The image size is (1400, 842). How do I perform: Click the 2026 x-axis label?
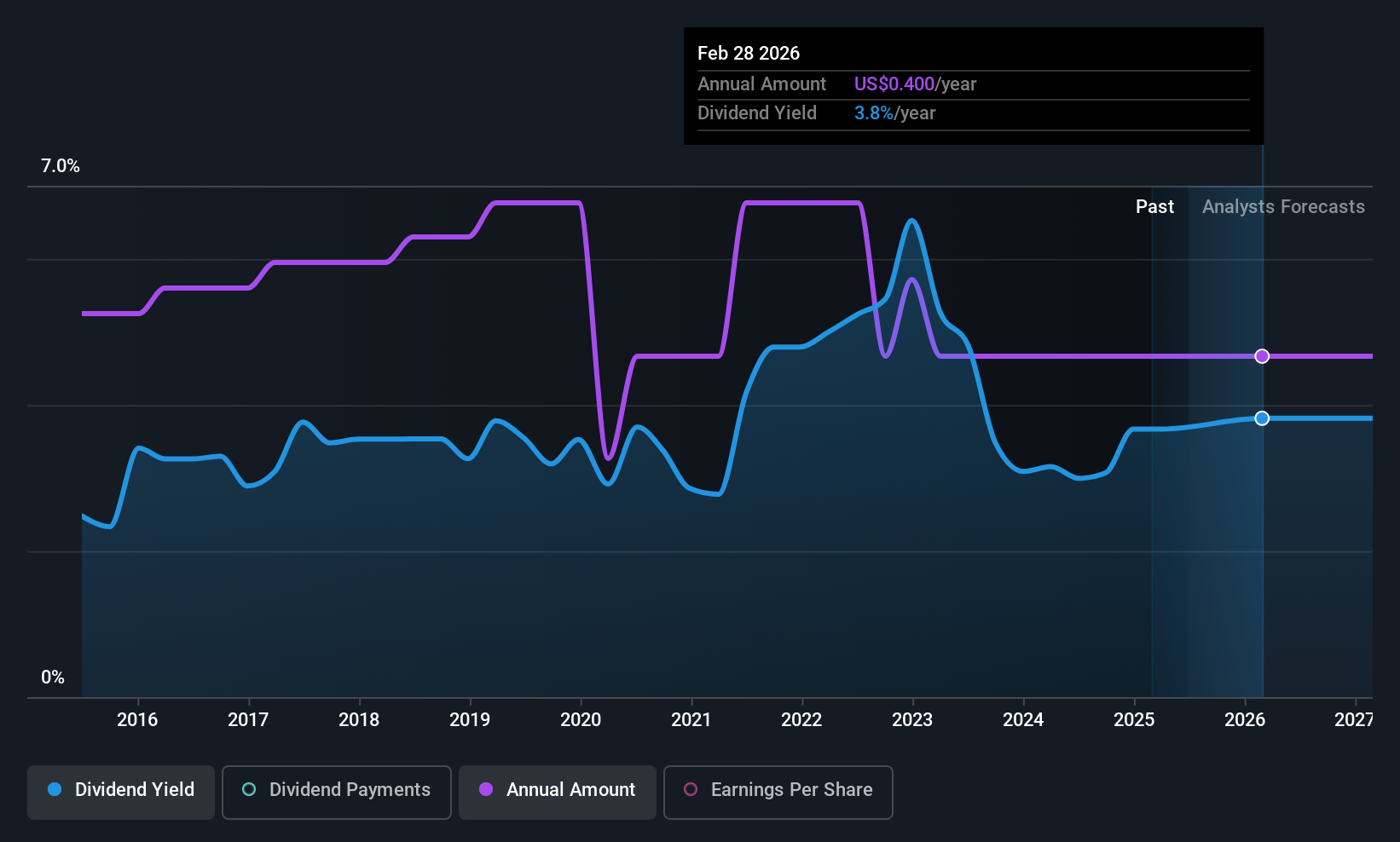[1245, 720]
